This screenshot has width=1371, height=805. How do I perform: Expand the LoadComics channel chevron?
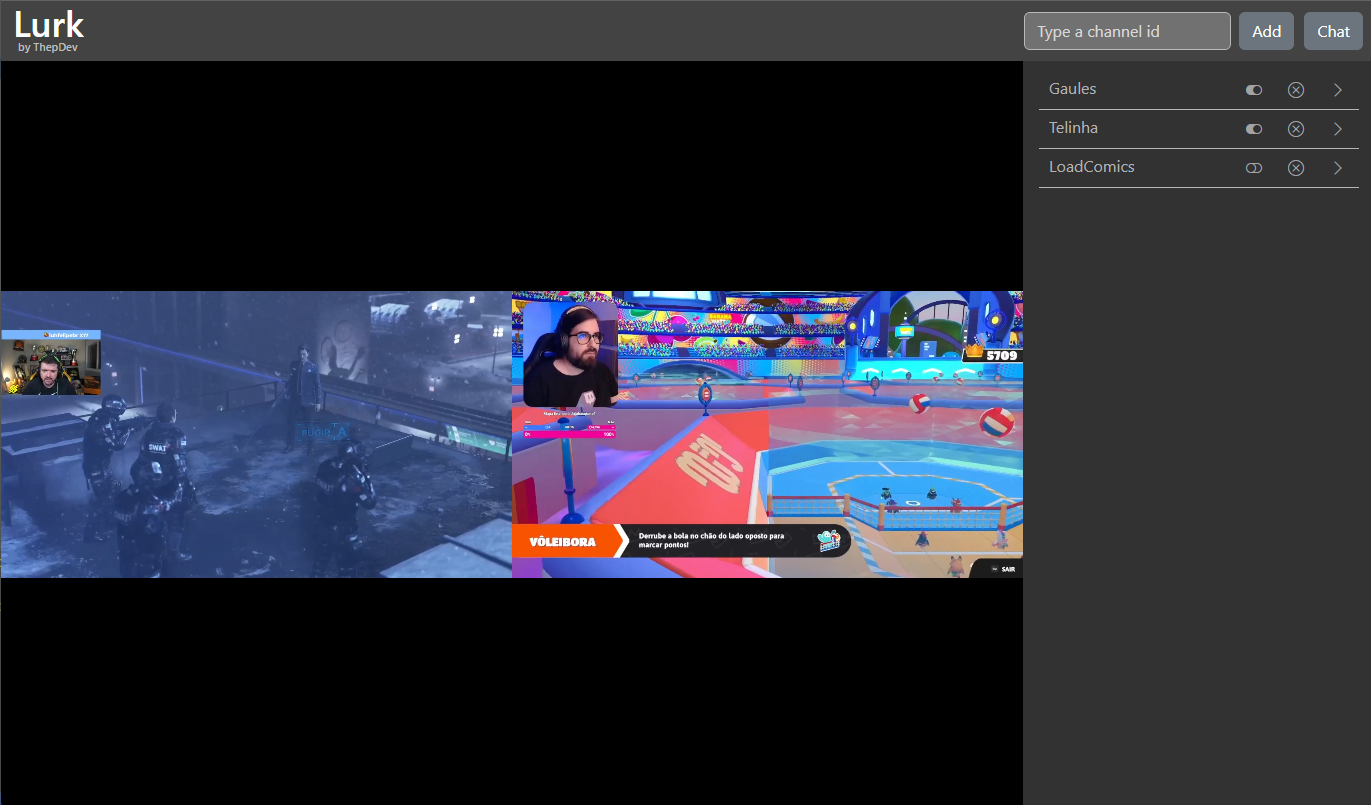coord(1338,168)
